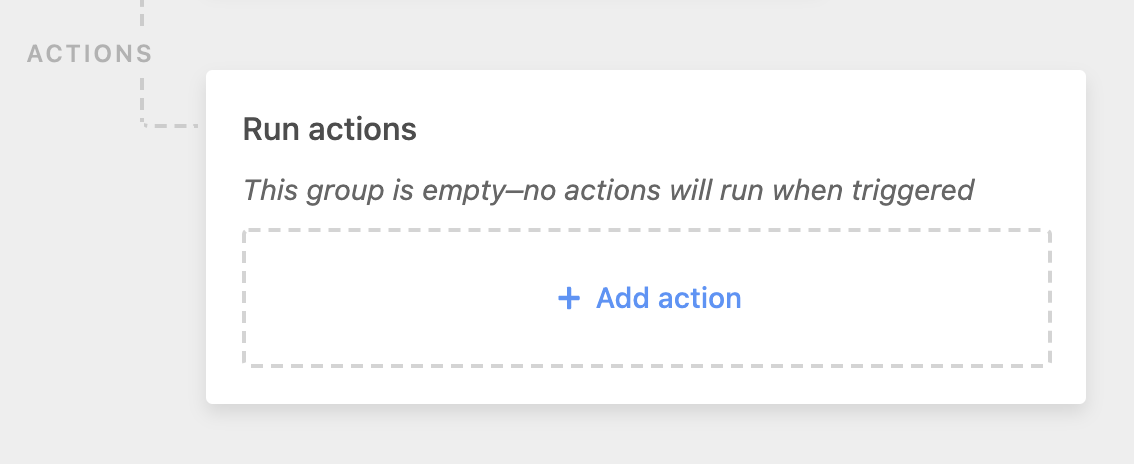The height and width of the screenshot is (464, 1134).
Task: Click the blue plus icon
Action: coord(568,298)
